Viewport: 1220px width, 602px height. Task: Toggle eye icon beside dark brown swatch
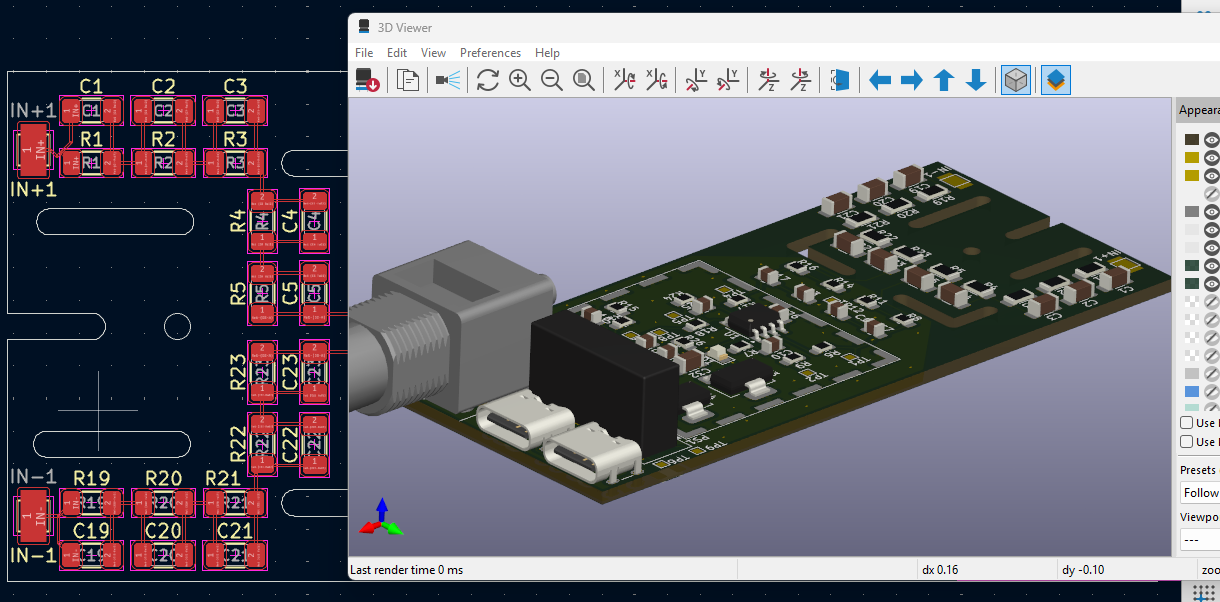point(1211,140)
